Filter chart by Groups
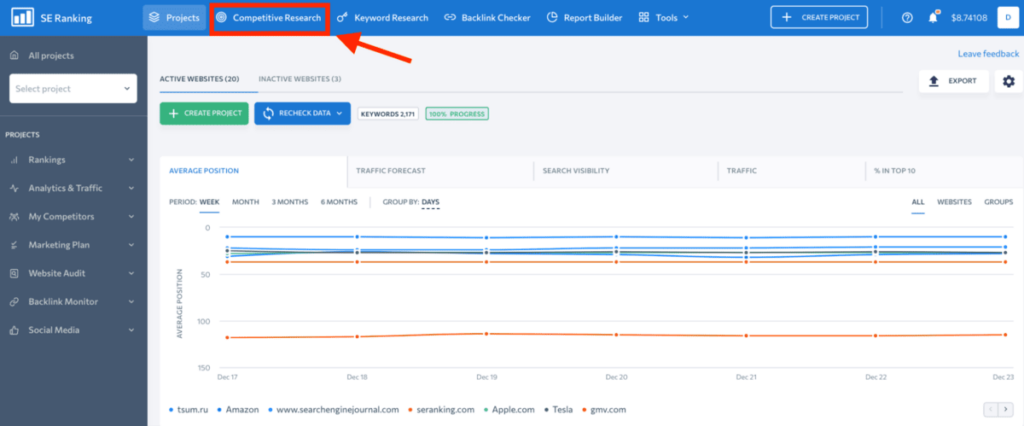Screen dimensions: 1024x426 999,203
